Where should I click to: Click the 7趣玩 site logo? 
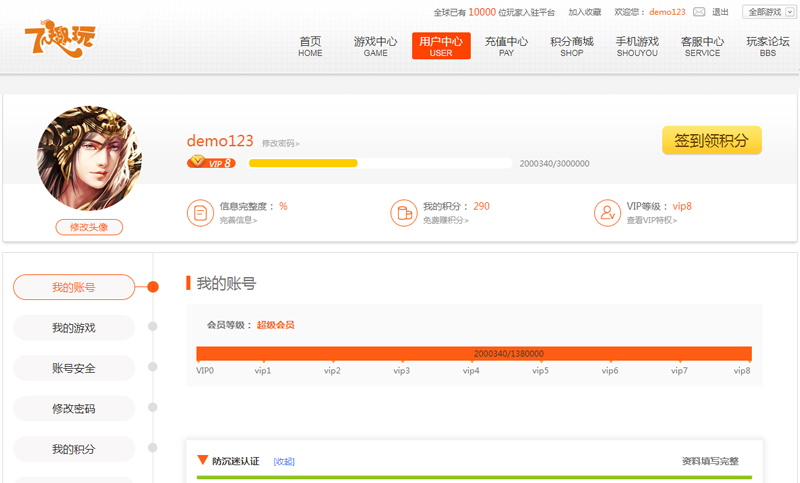click(x=60, y=39)
